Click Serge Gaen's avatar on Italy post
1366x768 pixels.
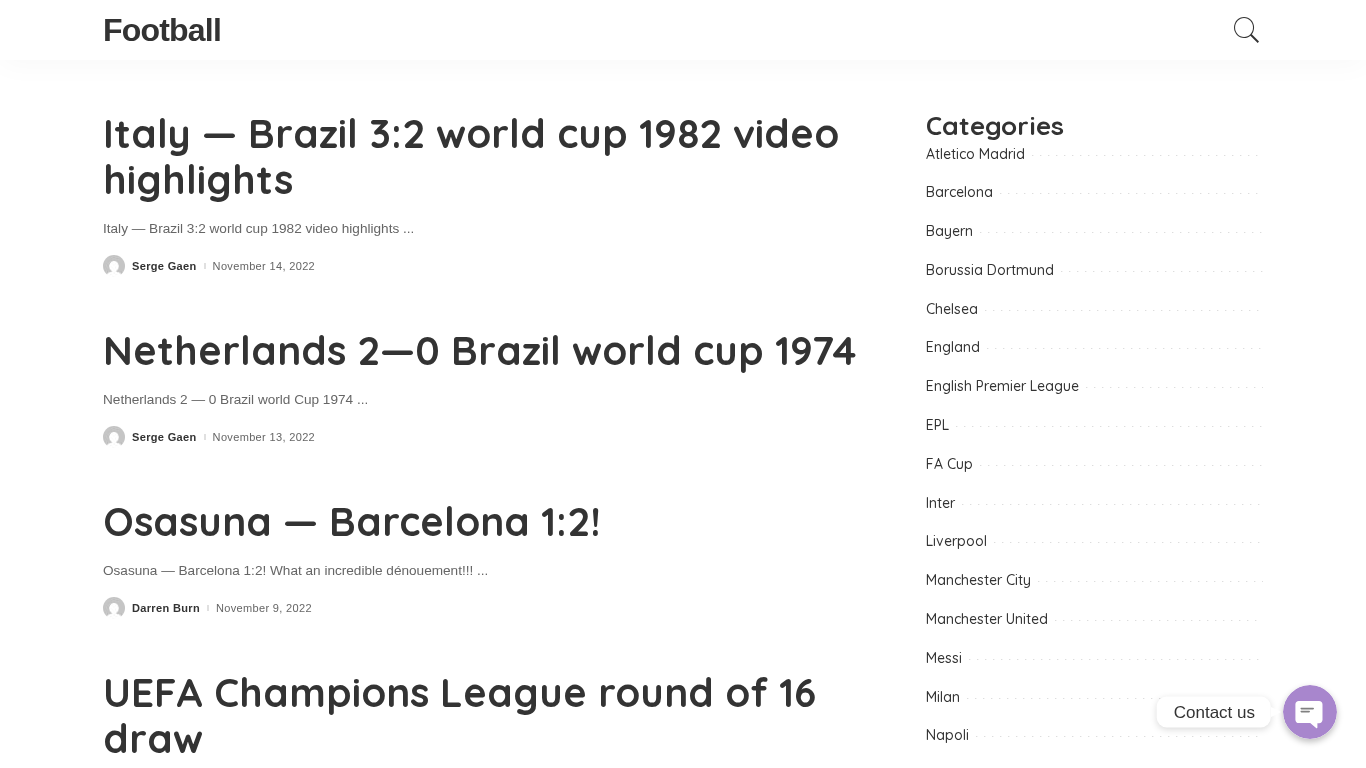tap(114, 266)
